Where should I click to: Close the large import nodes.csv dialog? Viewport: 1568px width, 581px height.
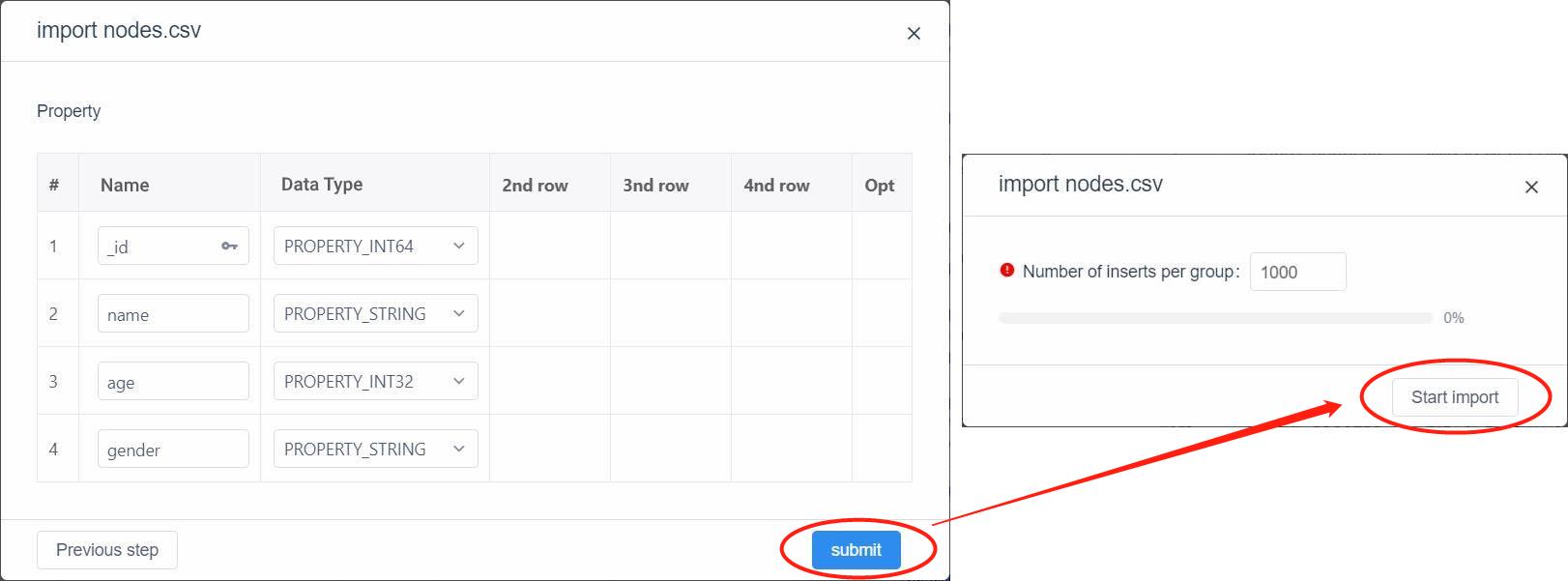[914, 34]
